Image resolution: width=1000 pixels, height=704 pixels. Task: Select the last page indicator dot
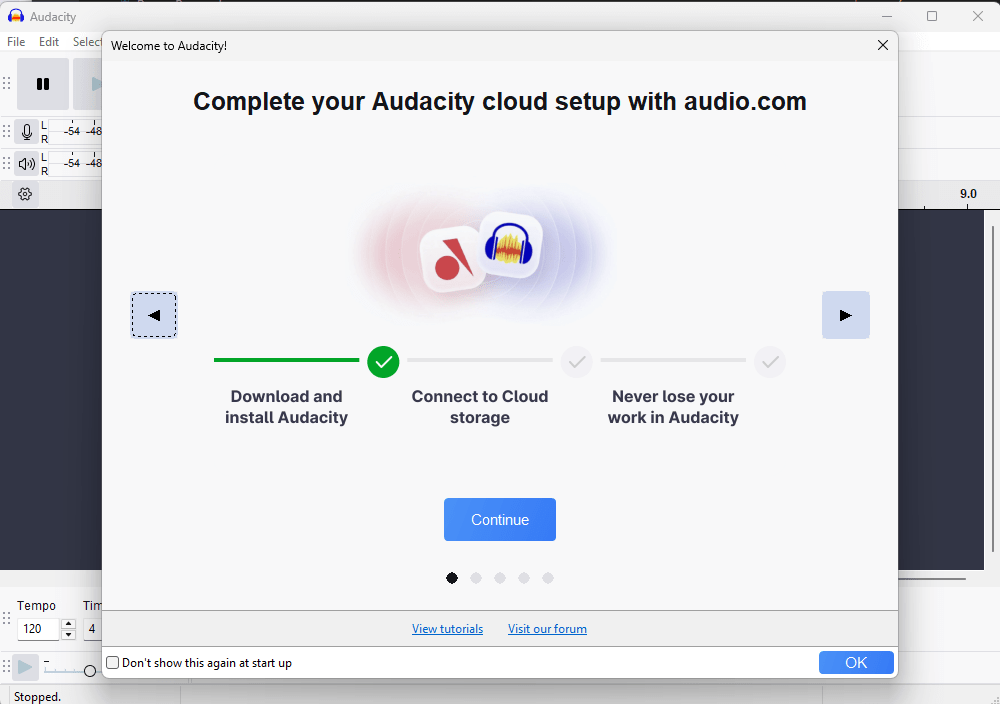pos(548,578)
